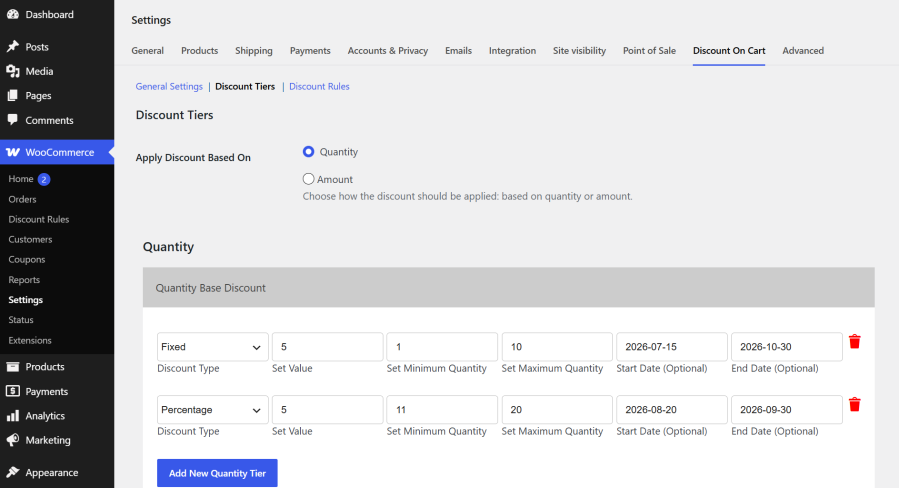The width and height of the screenshot is (899, 488).
Task: Select the Quantity radio option
Action: [x=308, y=151]
